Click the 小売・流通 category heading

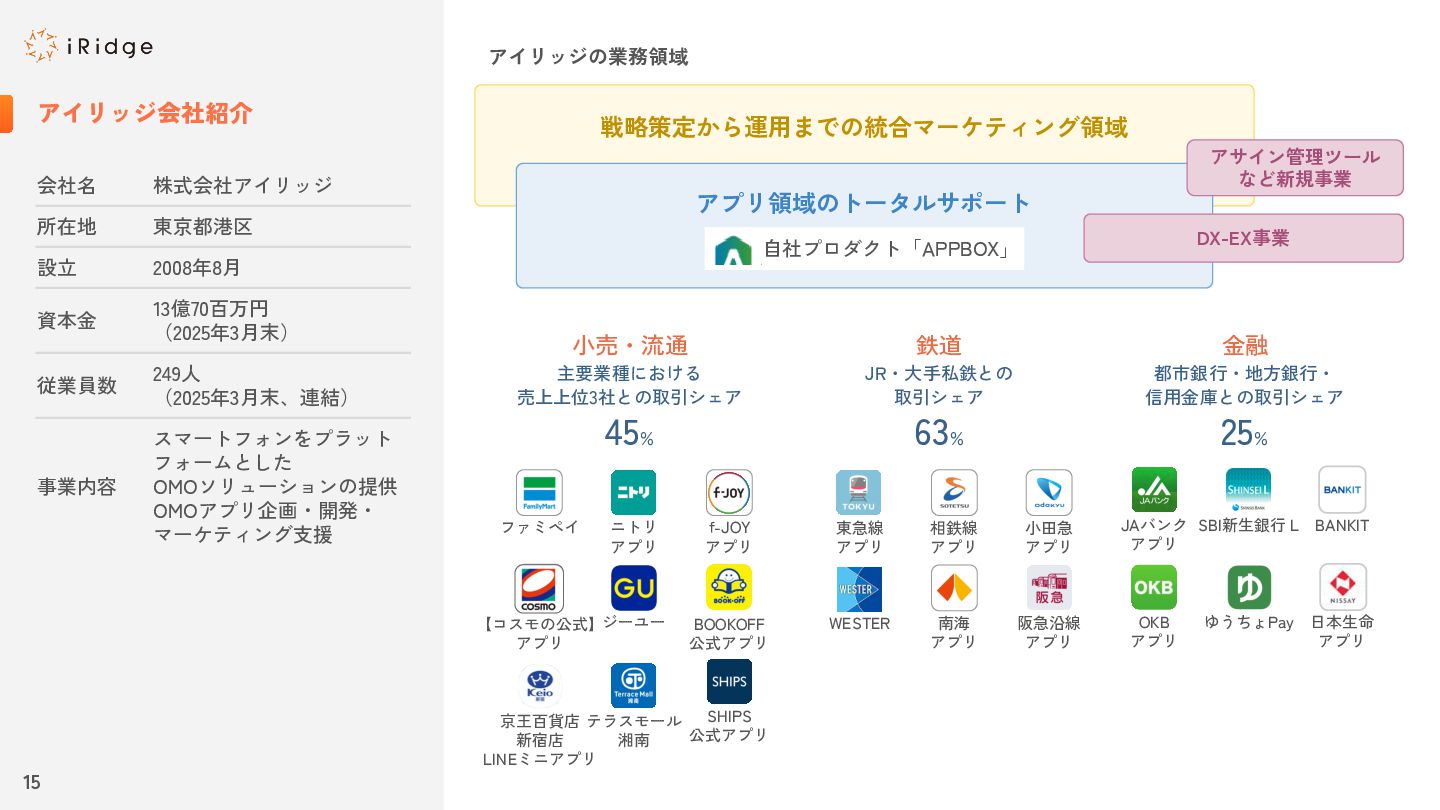coord(630,346)
